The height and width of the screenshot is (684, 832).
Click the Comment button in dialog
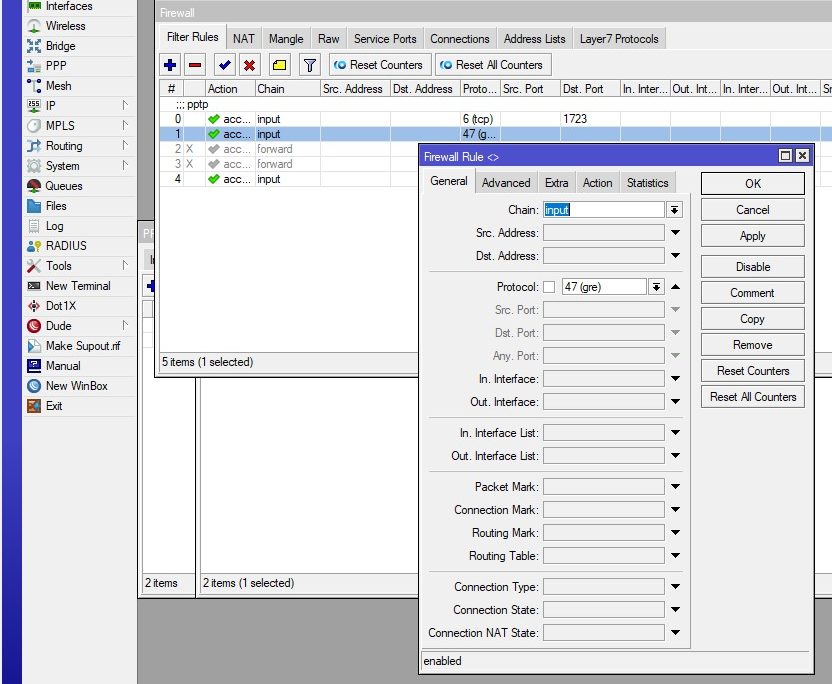752,293
